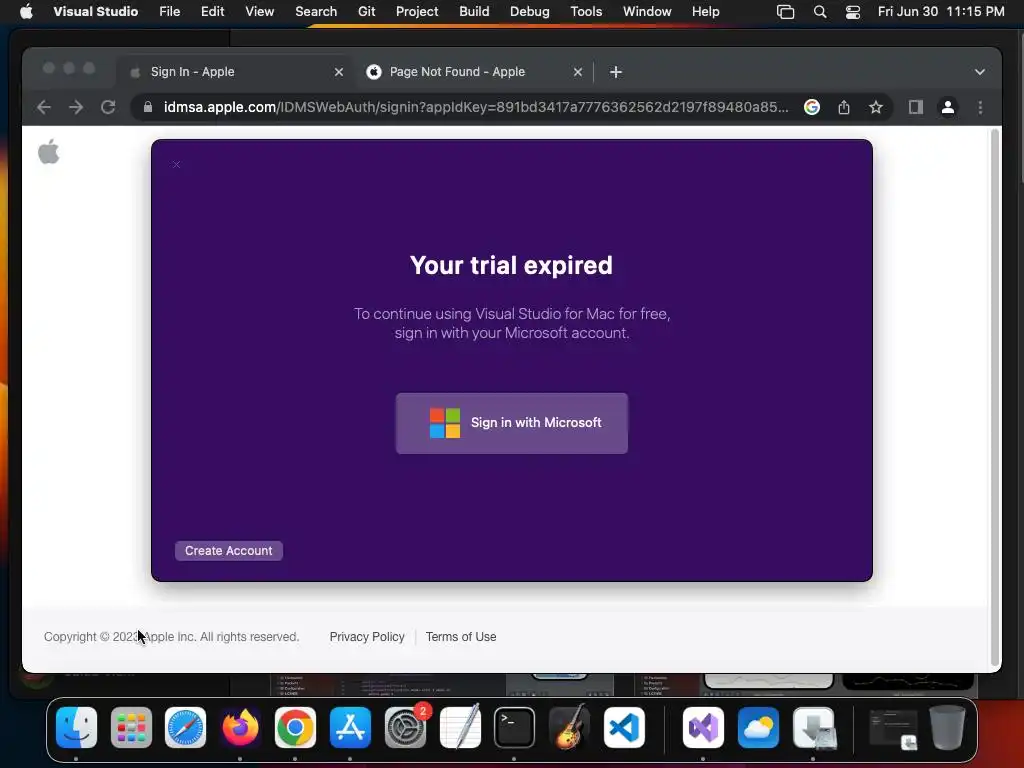The image size is (1024, 768).
Task: Open the App Store from the Dock
Action: (350, 728)
